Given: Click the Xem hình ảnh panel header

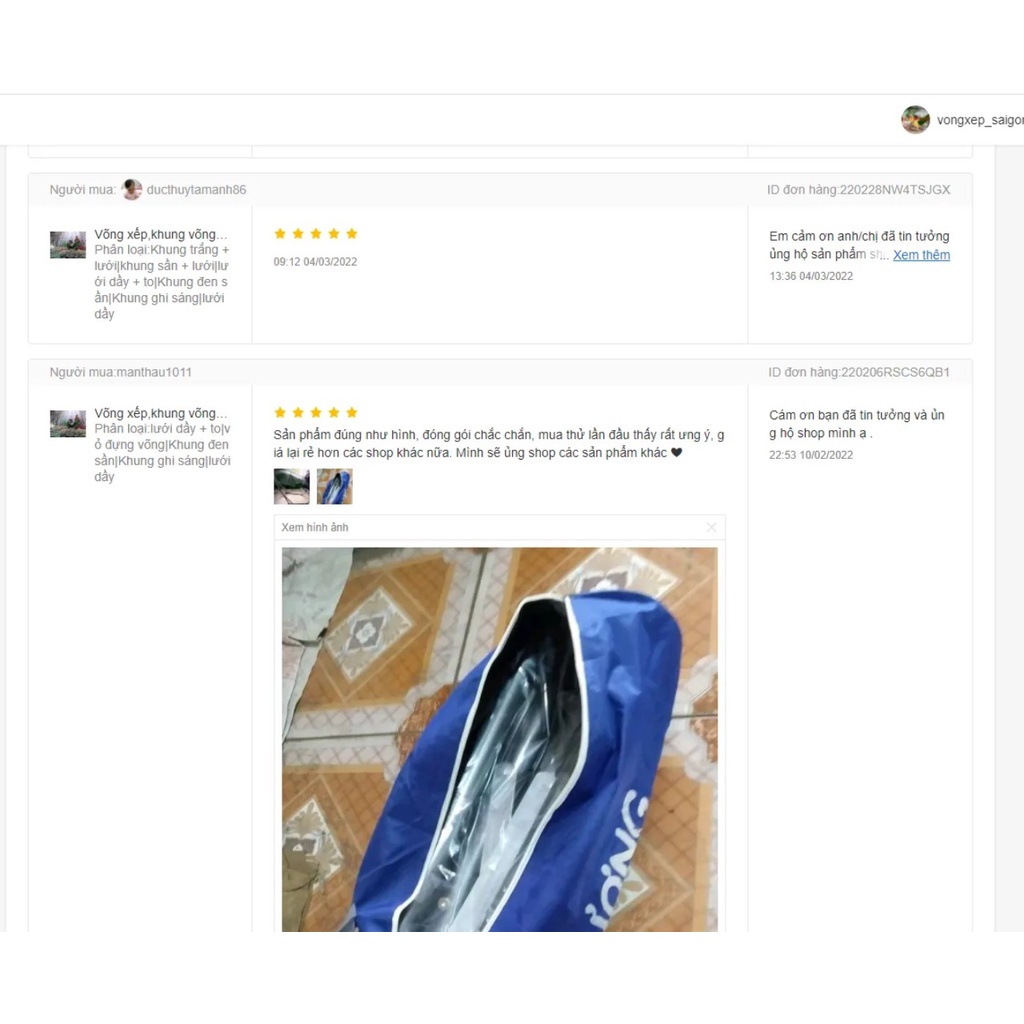Looking at the screenshot, I should 500,528.
